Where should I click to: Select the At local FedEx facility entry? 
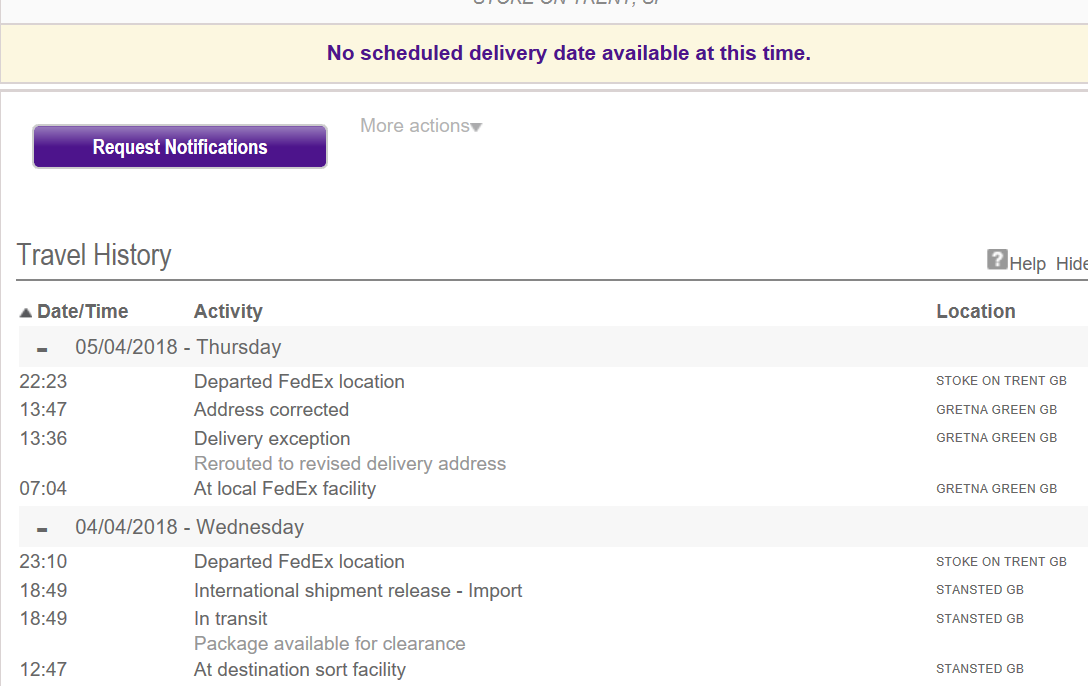[285, 489]
